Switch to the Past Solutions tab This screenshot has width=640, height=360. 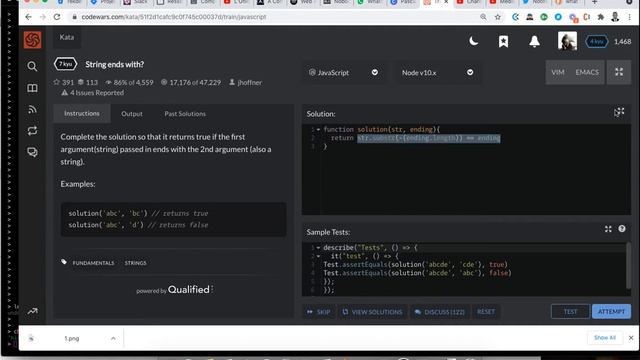coord(185,114)
